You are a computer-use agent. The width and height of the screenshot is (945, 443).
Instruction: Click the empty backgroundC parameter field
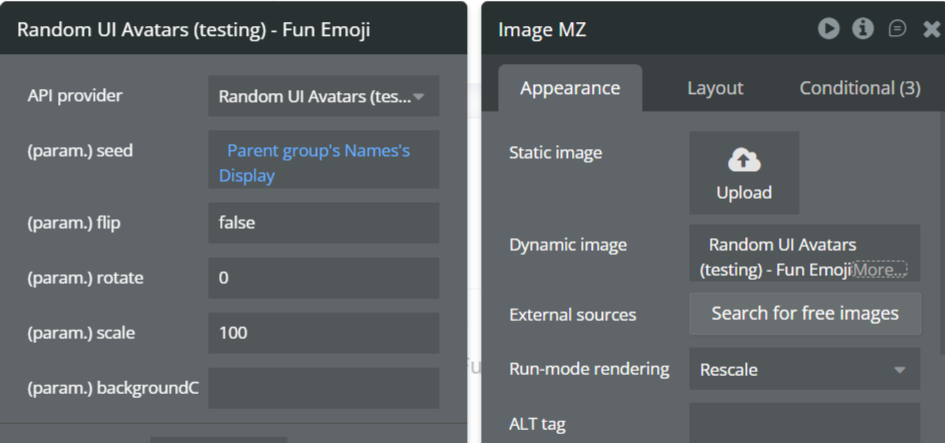click(x=323, y=388)
